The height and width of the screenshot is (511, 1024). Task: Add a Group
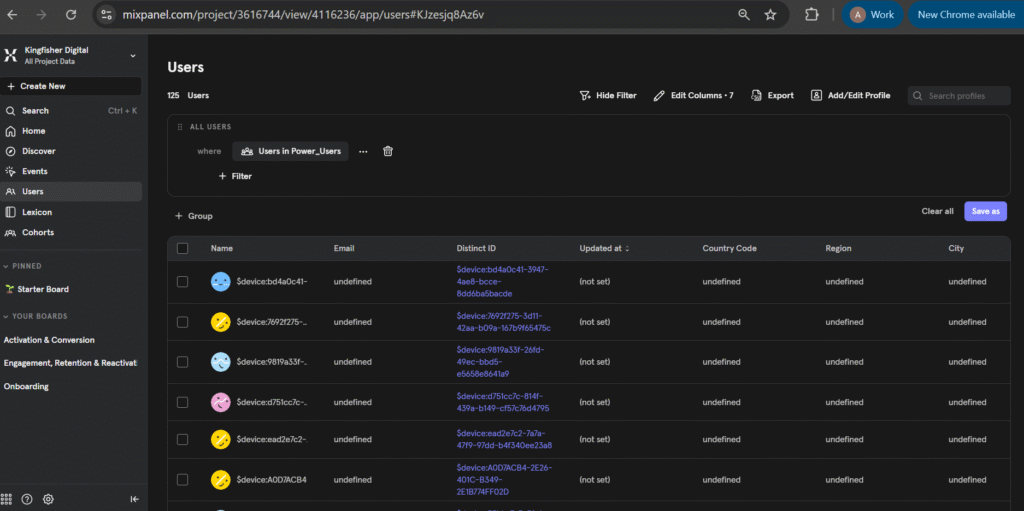pyautogui.click(x=194, y=216)
